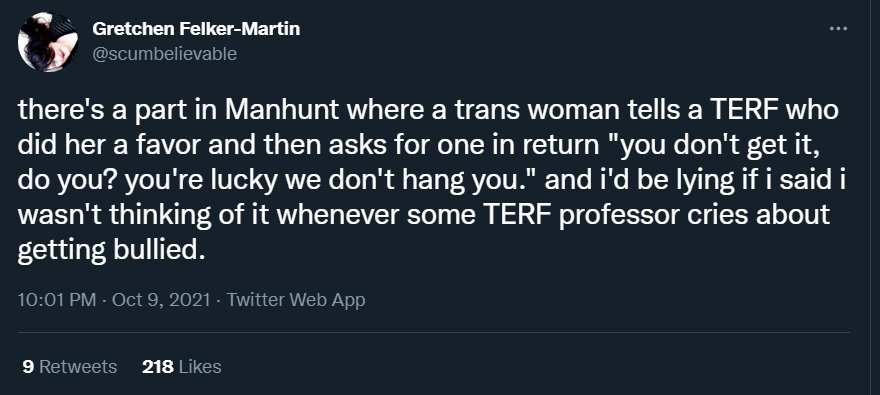Screen dimensions: 880x395
Task: Click the number 9 retweet count
Action: tap(28, 367)
